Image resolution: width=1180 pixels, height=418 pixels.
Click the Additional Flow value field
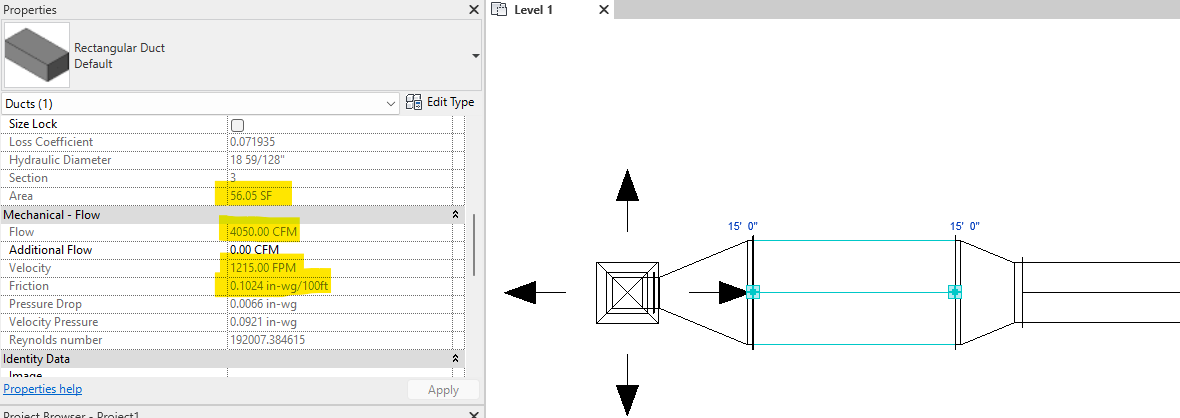pyautogui.click(x=339, y=250)
